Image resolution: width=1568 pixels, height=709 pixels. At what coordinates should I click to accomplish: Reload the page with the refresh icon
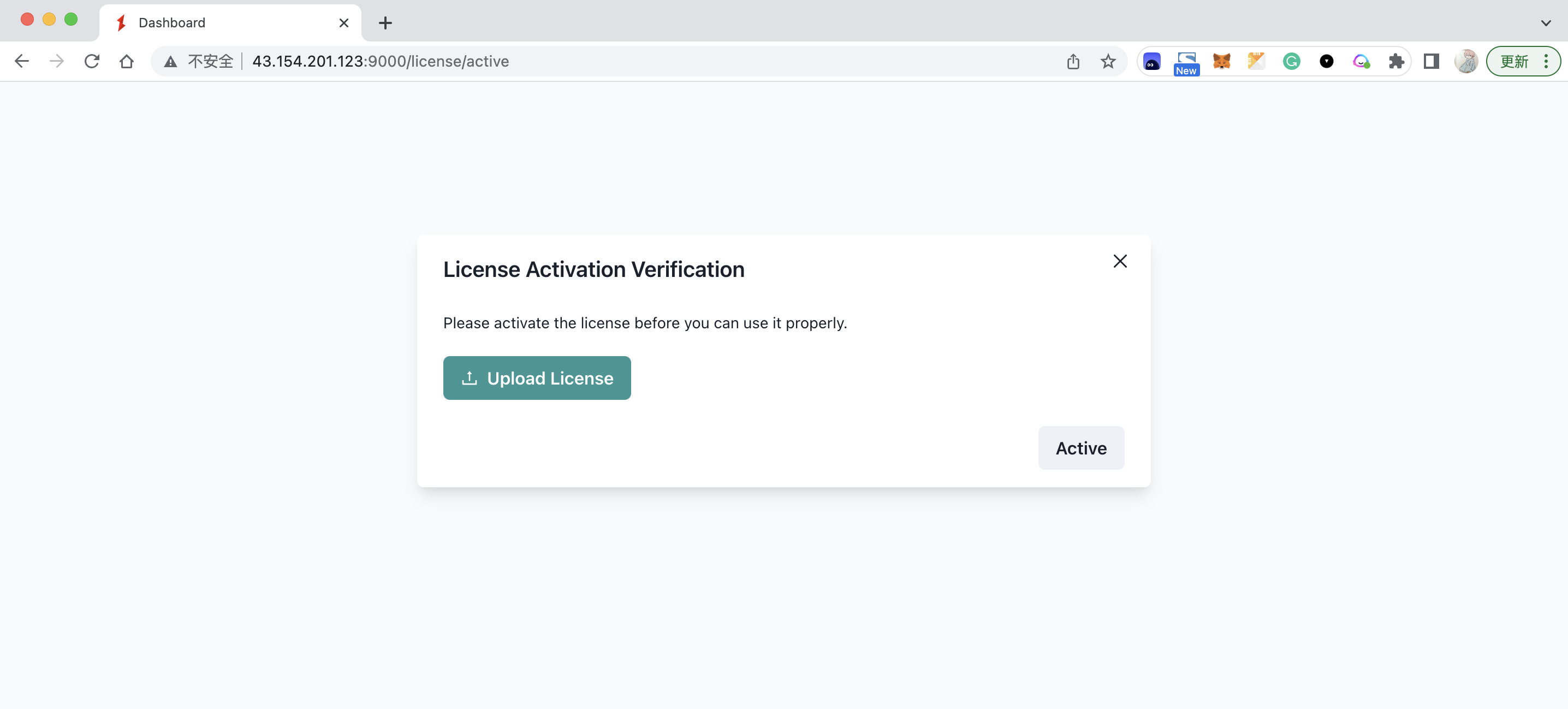pyautogui.click(x=92, y=61)
